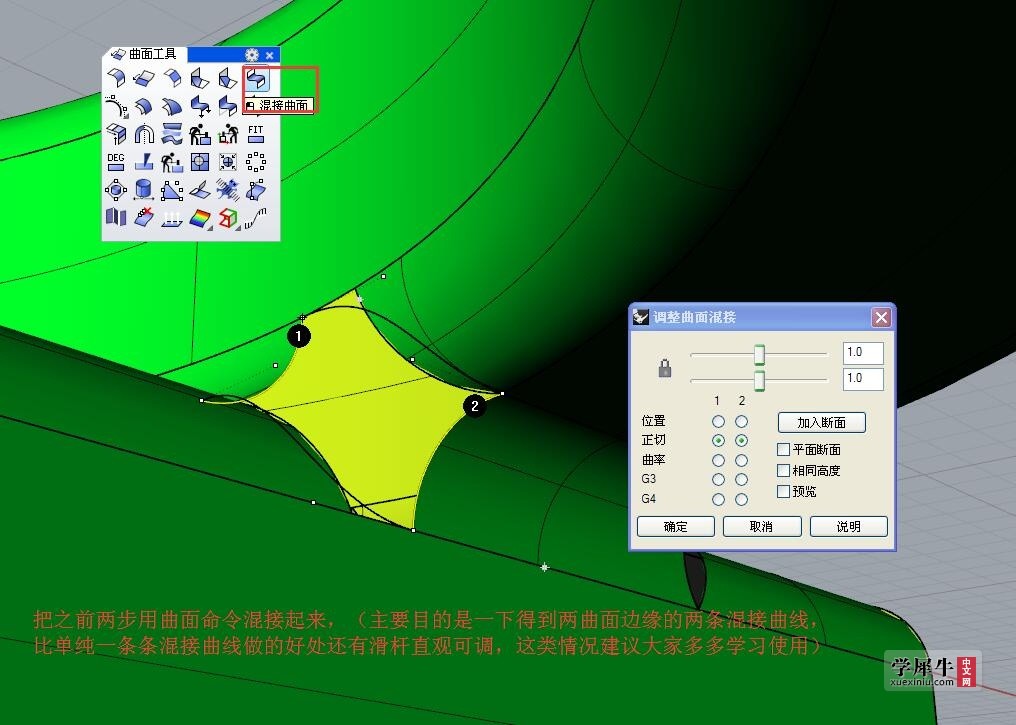Select the Offset Surface tool icon
Screen dimensions: 1016x725
[x=144, y=106]
